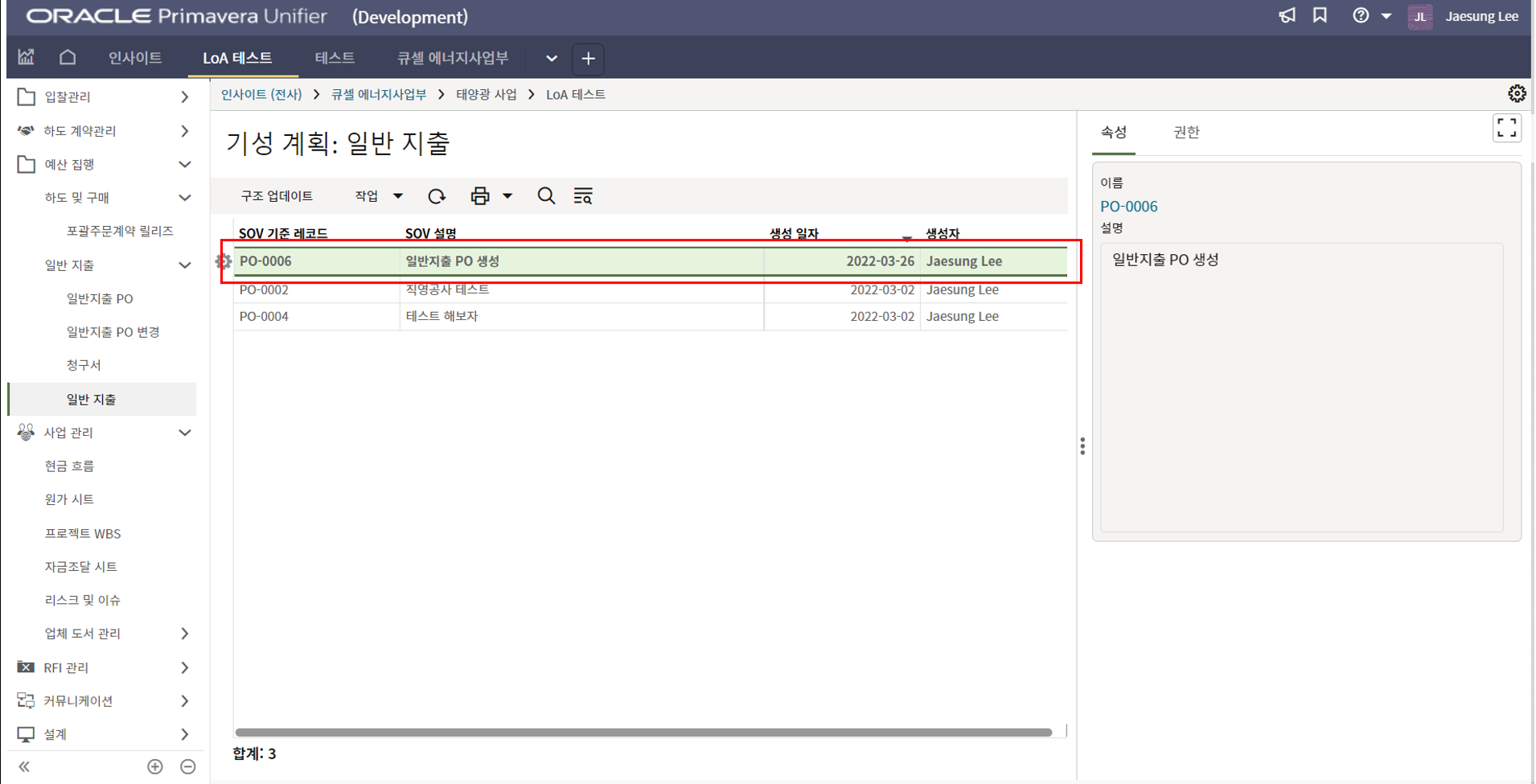
Task: Collapse the 사업 관리 sidebar section
Action: coord(184,433)
